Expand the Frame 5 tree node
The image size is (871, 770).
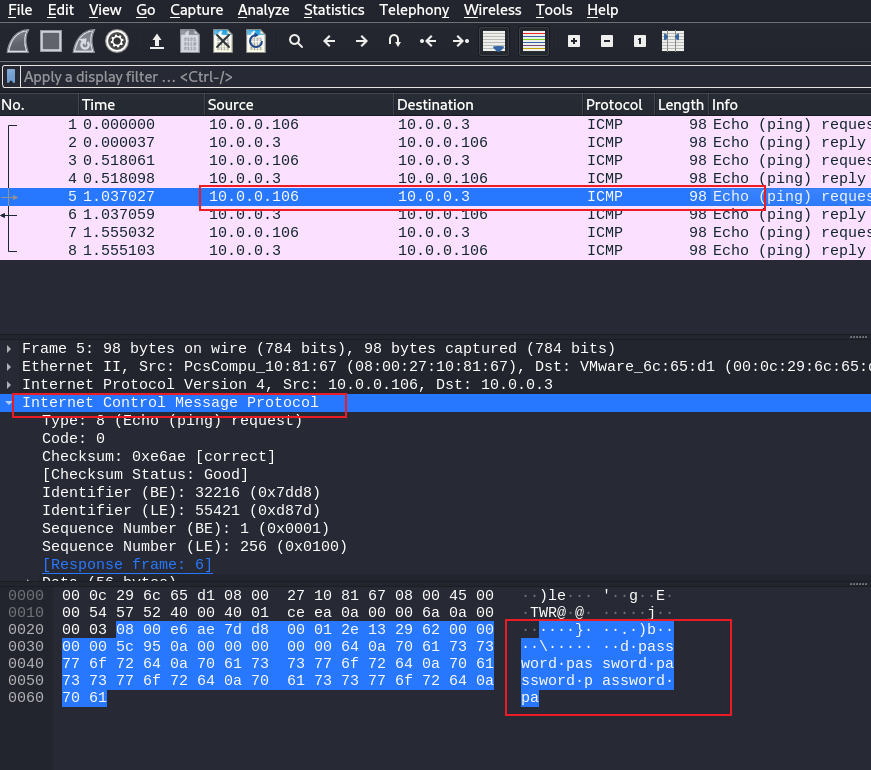(9, 349)
